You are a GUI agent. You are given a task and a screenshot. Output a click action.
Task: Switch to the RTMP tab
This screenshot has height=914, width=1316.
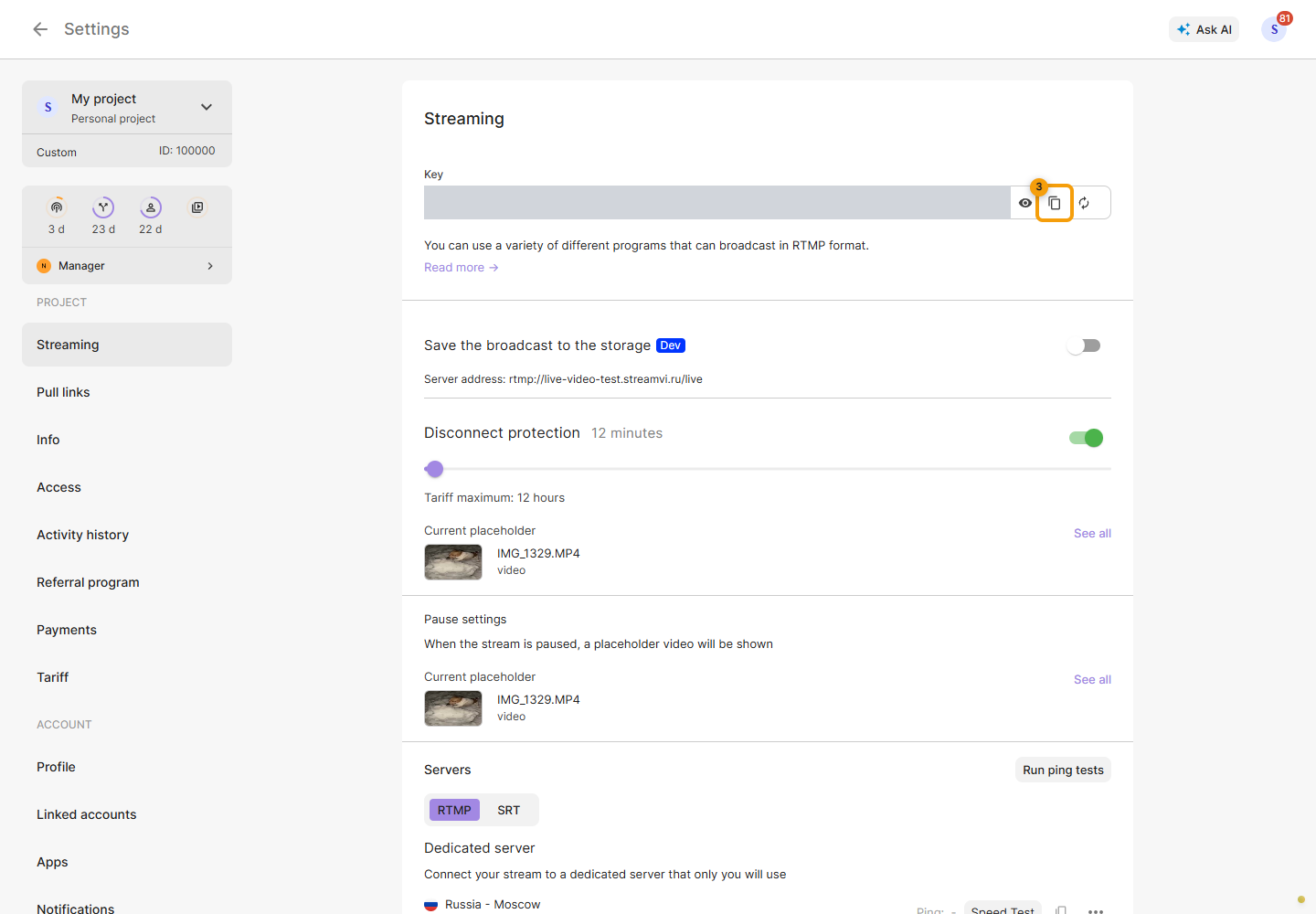pyautogui.click(x=454, y=810)
